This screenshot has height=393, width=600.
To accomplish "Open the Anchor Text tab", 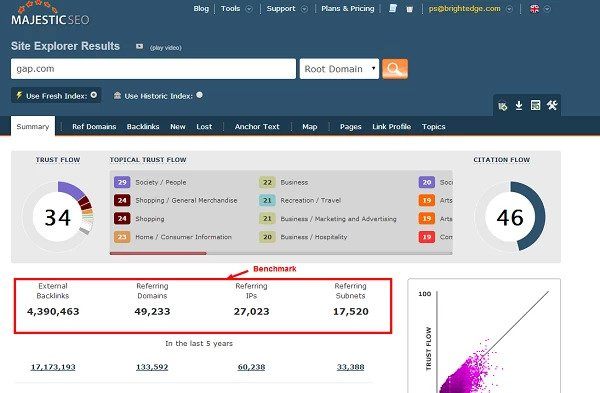I will click(257, 127).
